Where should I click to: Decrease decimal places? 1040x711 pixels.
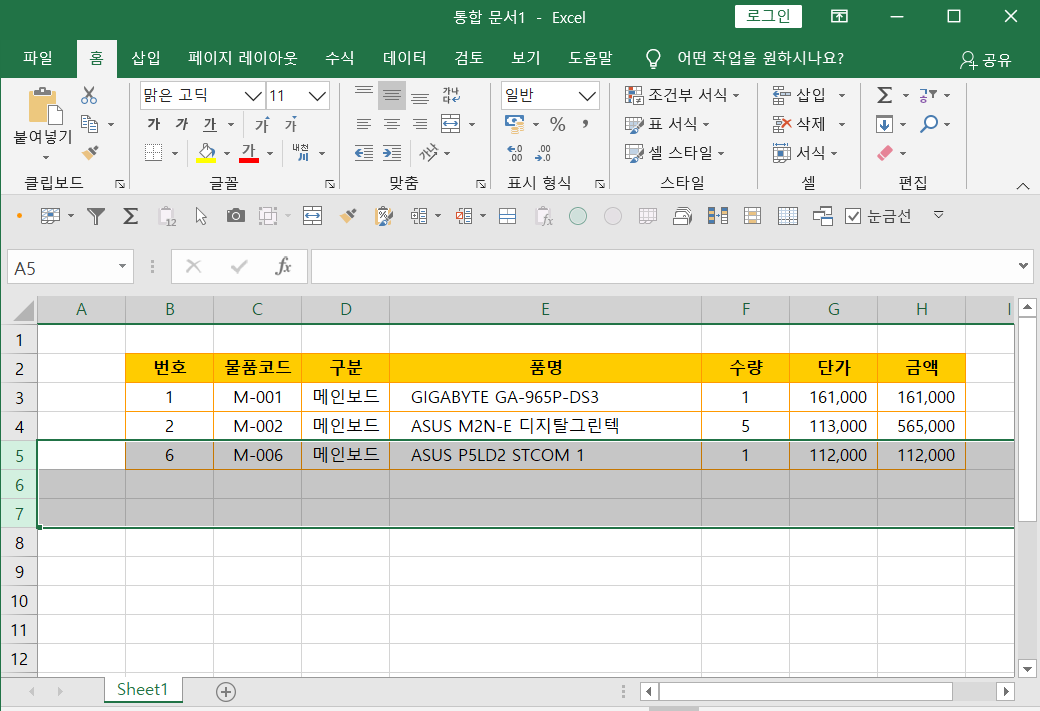tap(543, 153)
